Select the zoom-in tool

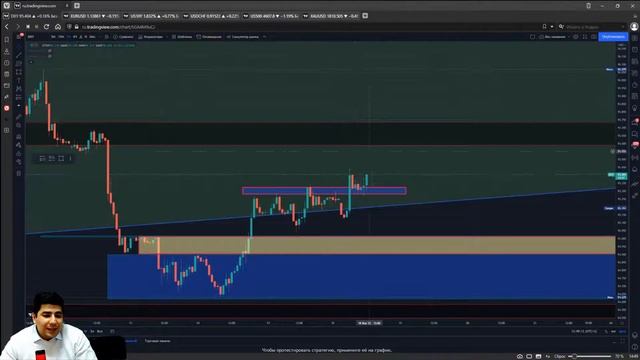[x=19, y=125]
